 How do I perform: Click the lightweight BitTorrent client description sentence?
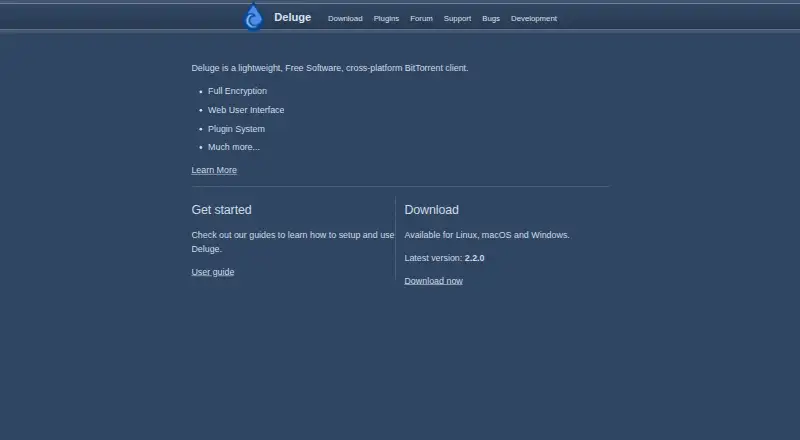[x=330, y=68]
